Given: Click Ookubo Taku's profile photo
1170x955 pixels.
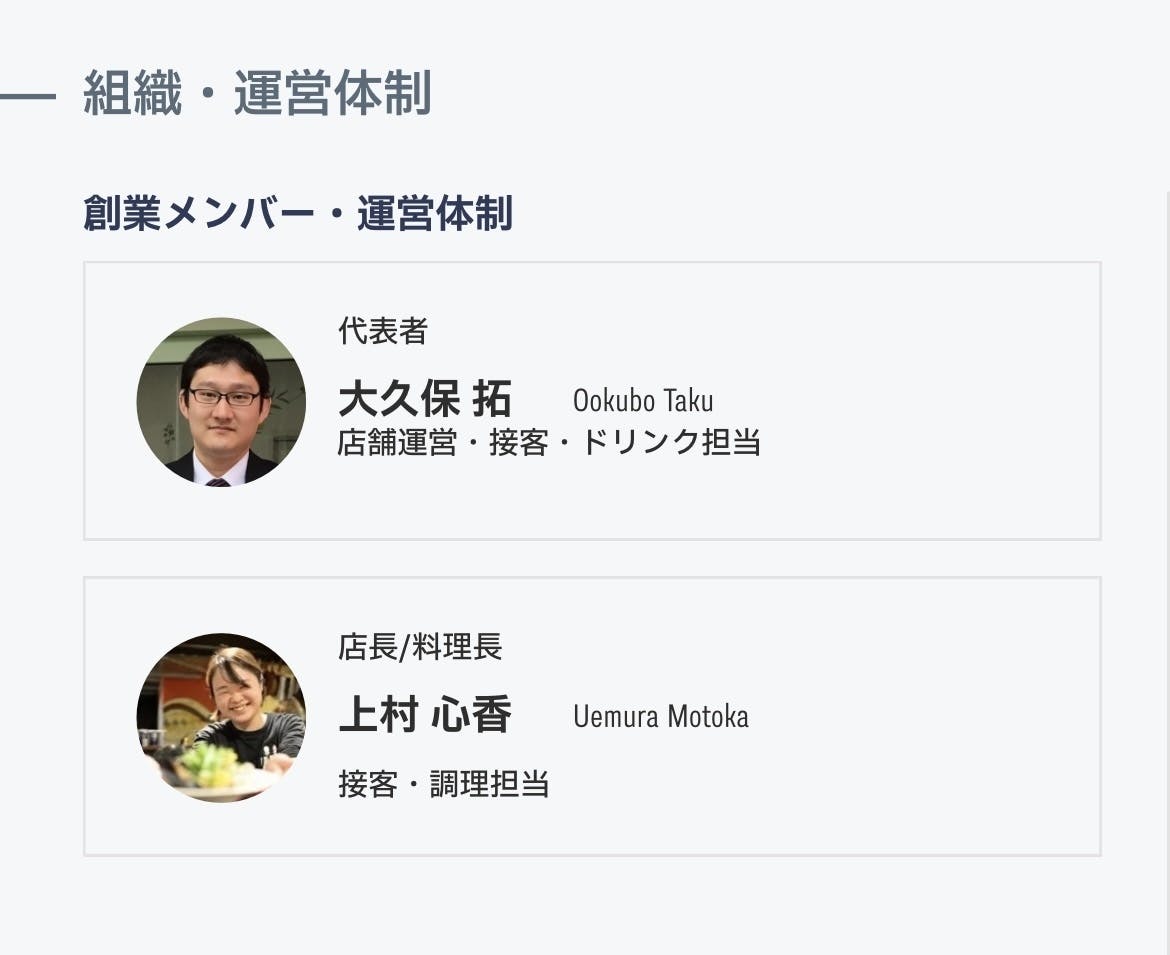Looking at the screenshot, I should coord(221,402).
